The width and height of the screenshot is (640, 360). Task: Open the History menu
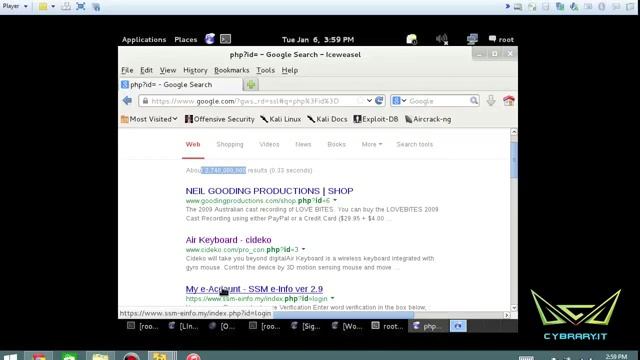[x=195, y=70]
